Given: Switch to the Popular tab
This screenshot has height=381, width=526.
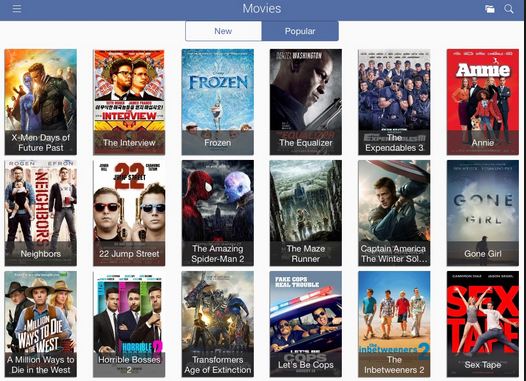Looking at the screenshot, I should click(x=300, y=31).
